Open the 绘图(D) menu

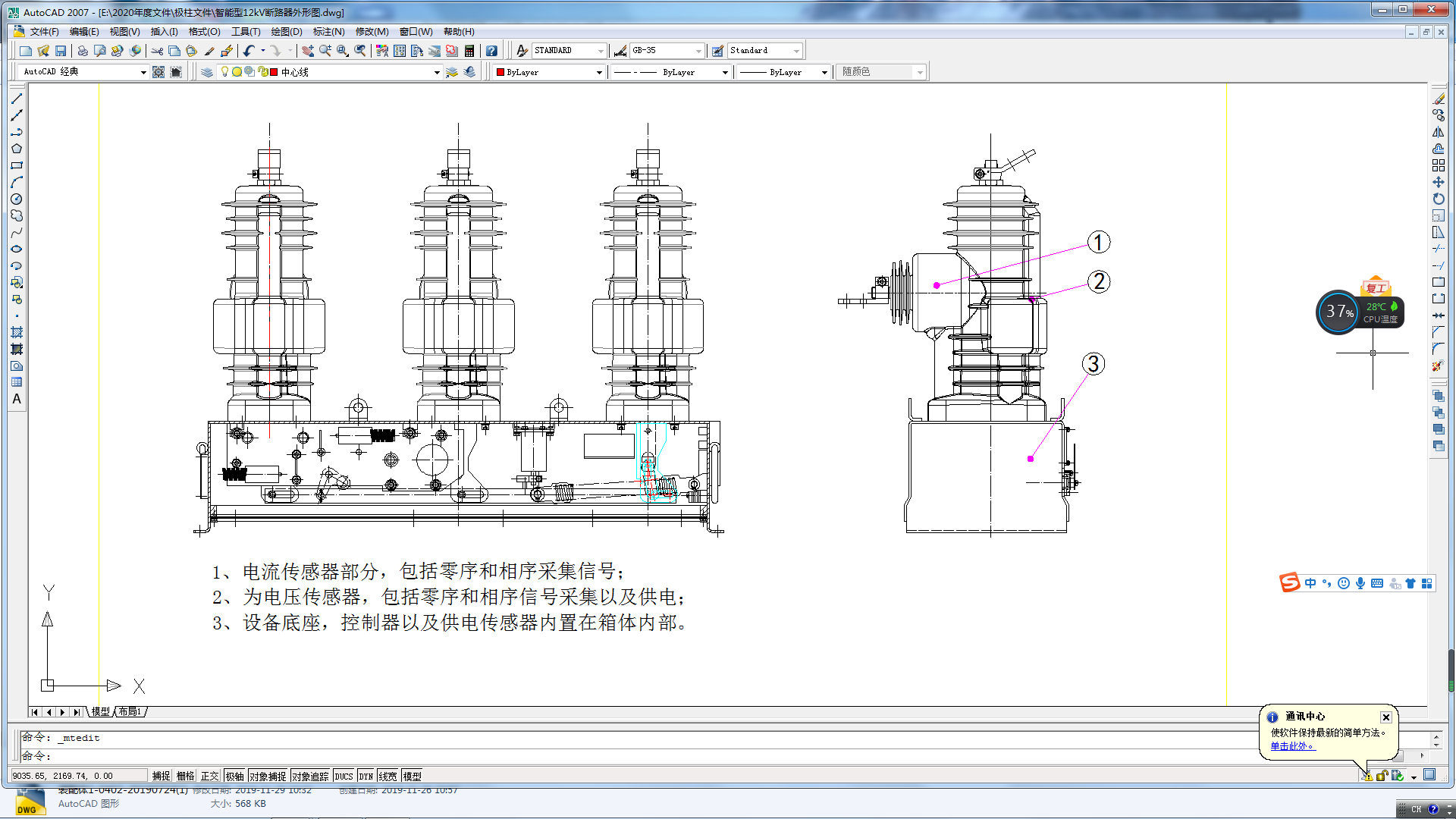click(286, 32)
